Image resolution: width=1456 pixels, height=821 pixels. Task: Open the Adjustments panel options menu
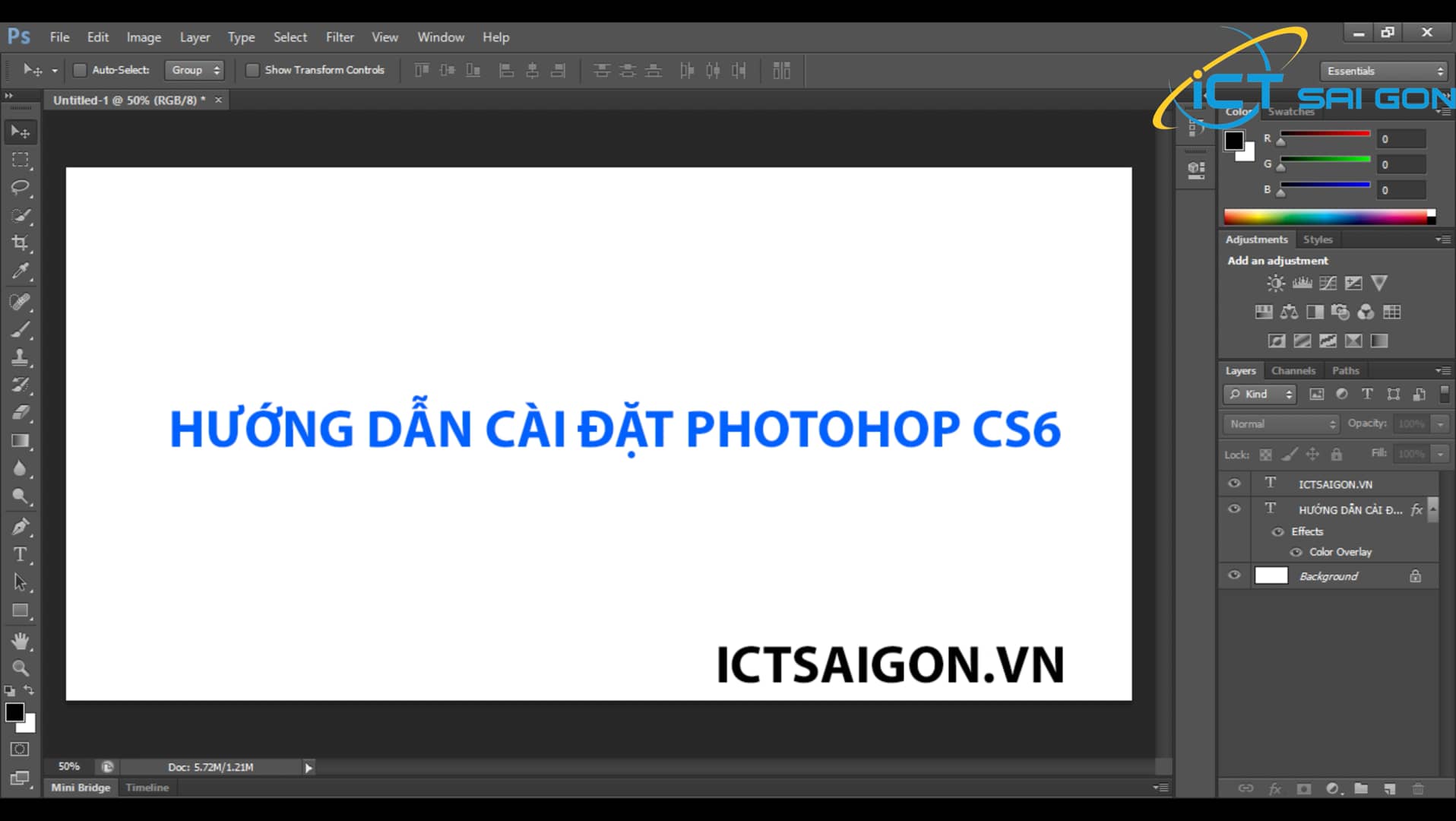(x=1443, y=239)
